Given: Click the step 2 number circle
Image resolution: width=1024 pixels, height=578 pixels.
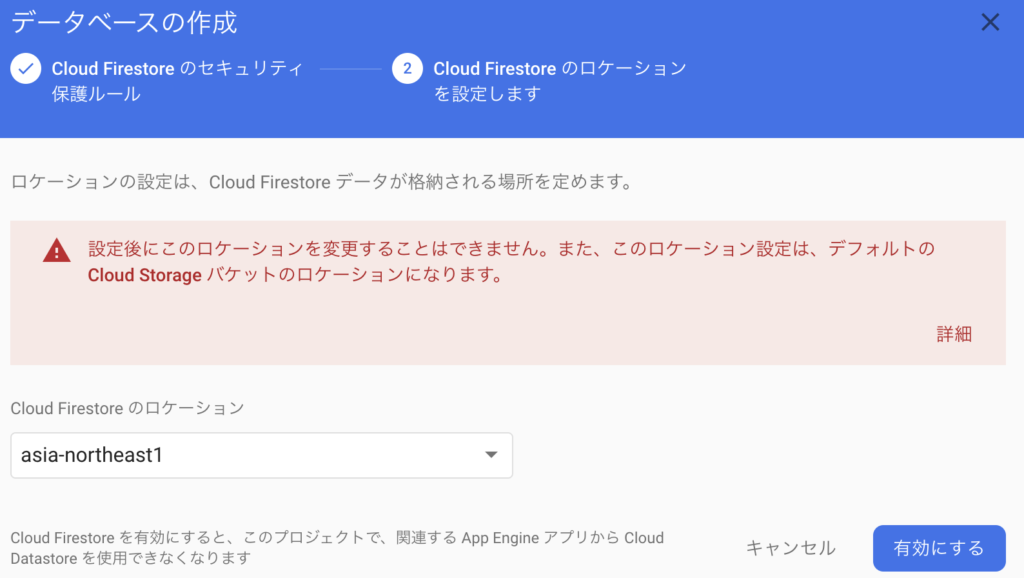Looking at the screenshot, I should click(408, 69).
